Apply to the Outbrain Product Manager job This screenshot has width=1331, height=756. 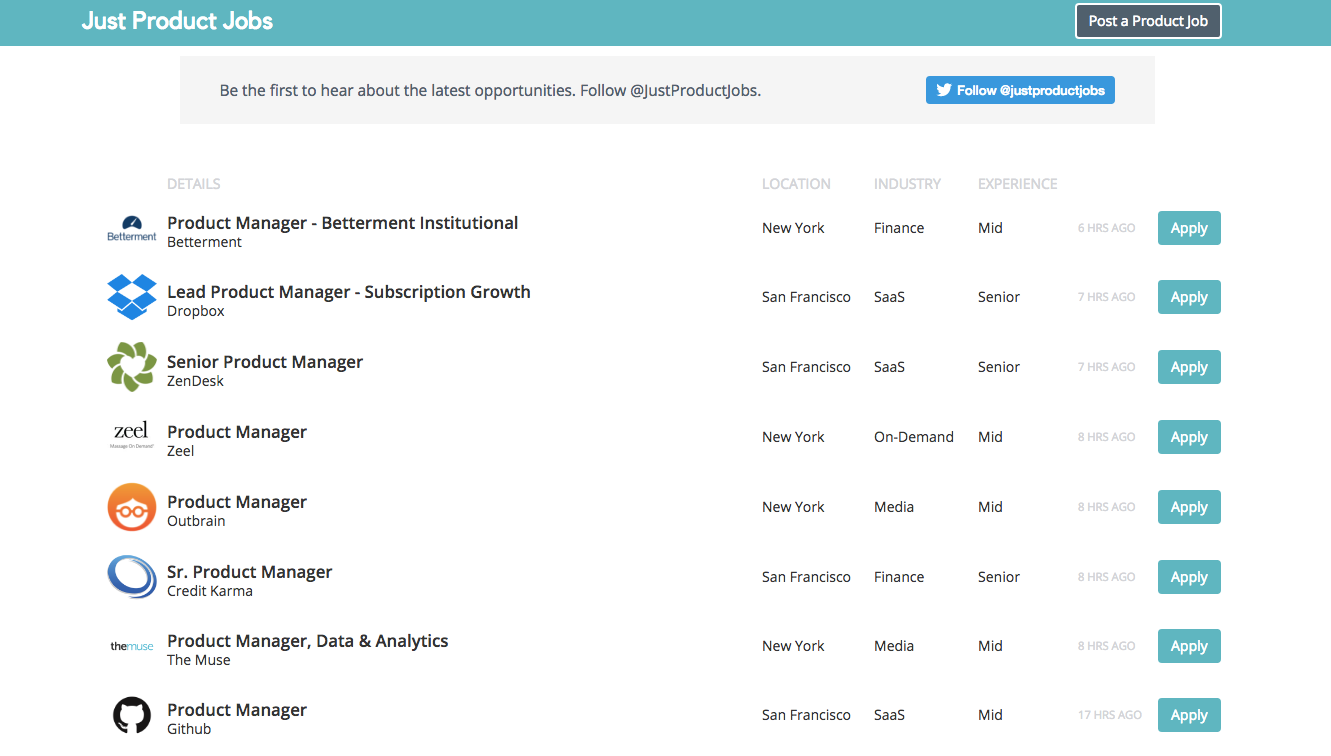[1189, 507]
